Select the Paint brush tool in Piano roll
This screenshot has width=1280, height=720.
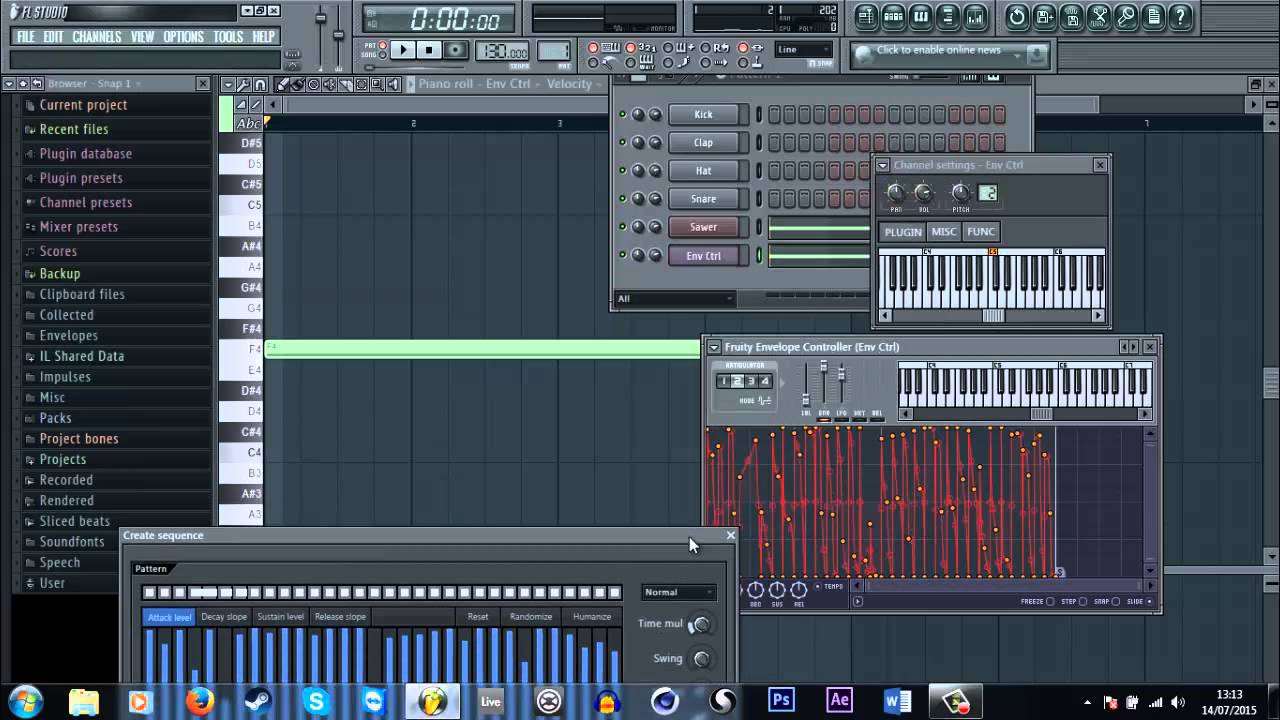tap(298, 84)
